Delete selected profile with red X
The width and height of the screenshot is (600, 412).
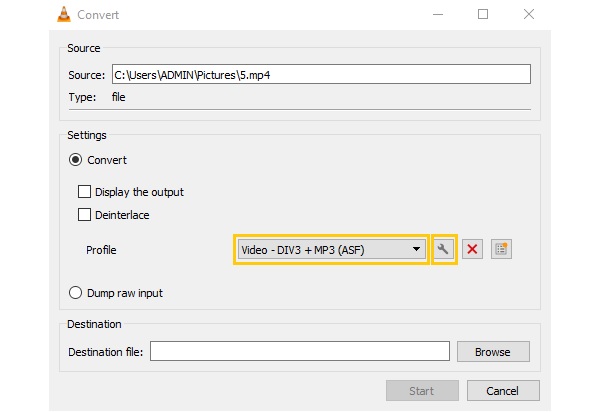[x=472, y=249]
